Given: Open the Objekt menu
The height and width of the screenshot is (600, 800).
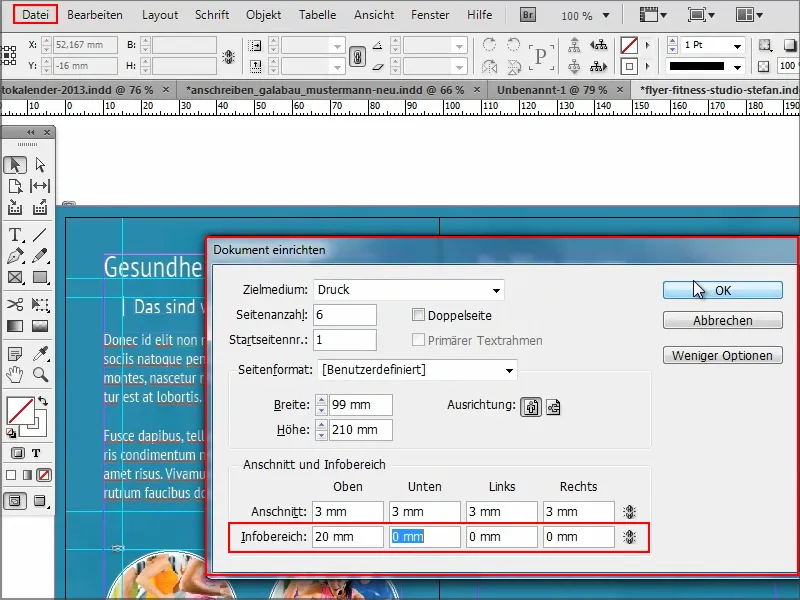Looking at the screenshot, I should click(263, 15).
